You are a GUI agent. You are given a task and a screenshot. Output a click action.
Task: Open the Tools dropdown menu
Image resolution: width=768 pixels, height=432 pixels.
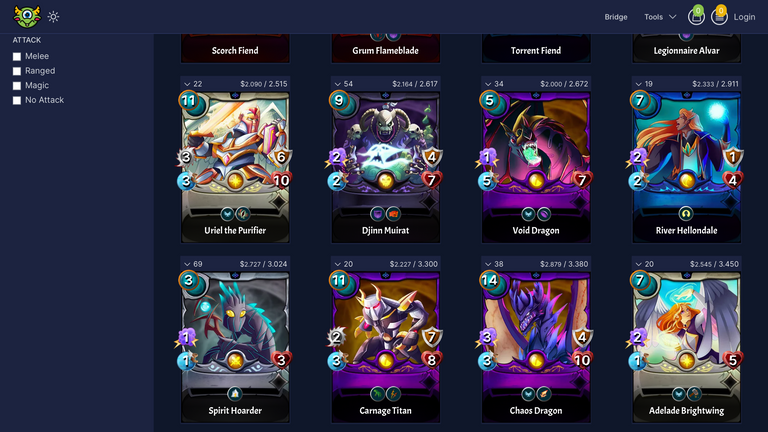660,17
